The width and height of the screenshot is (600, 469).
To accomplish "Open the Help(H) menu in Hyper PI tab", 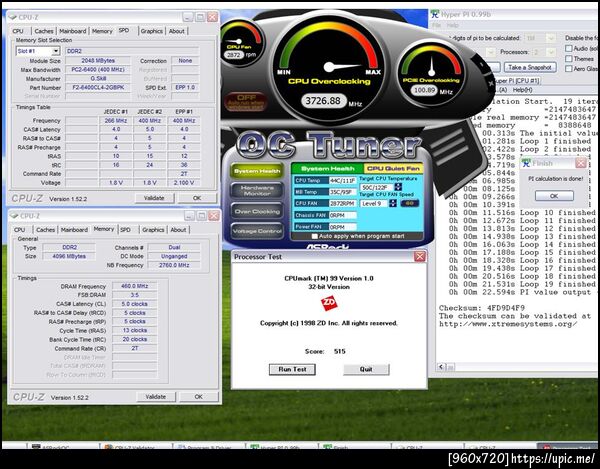I will (x=522, y=90).
